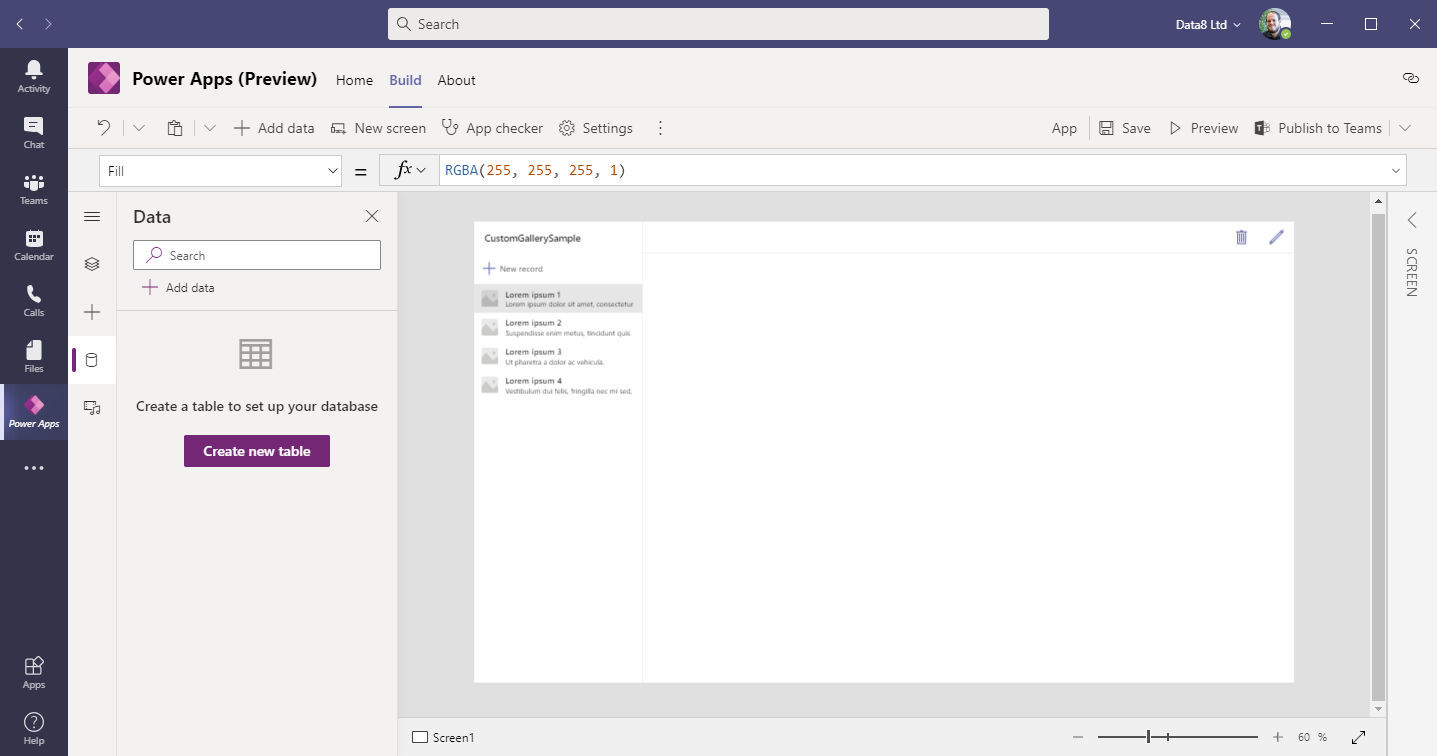Open Calls in the Teams sidebar
Screen dimensions: 1437x756
click(x=34, y=300)
